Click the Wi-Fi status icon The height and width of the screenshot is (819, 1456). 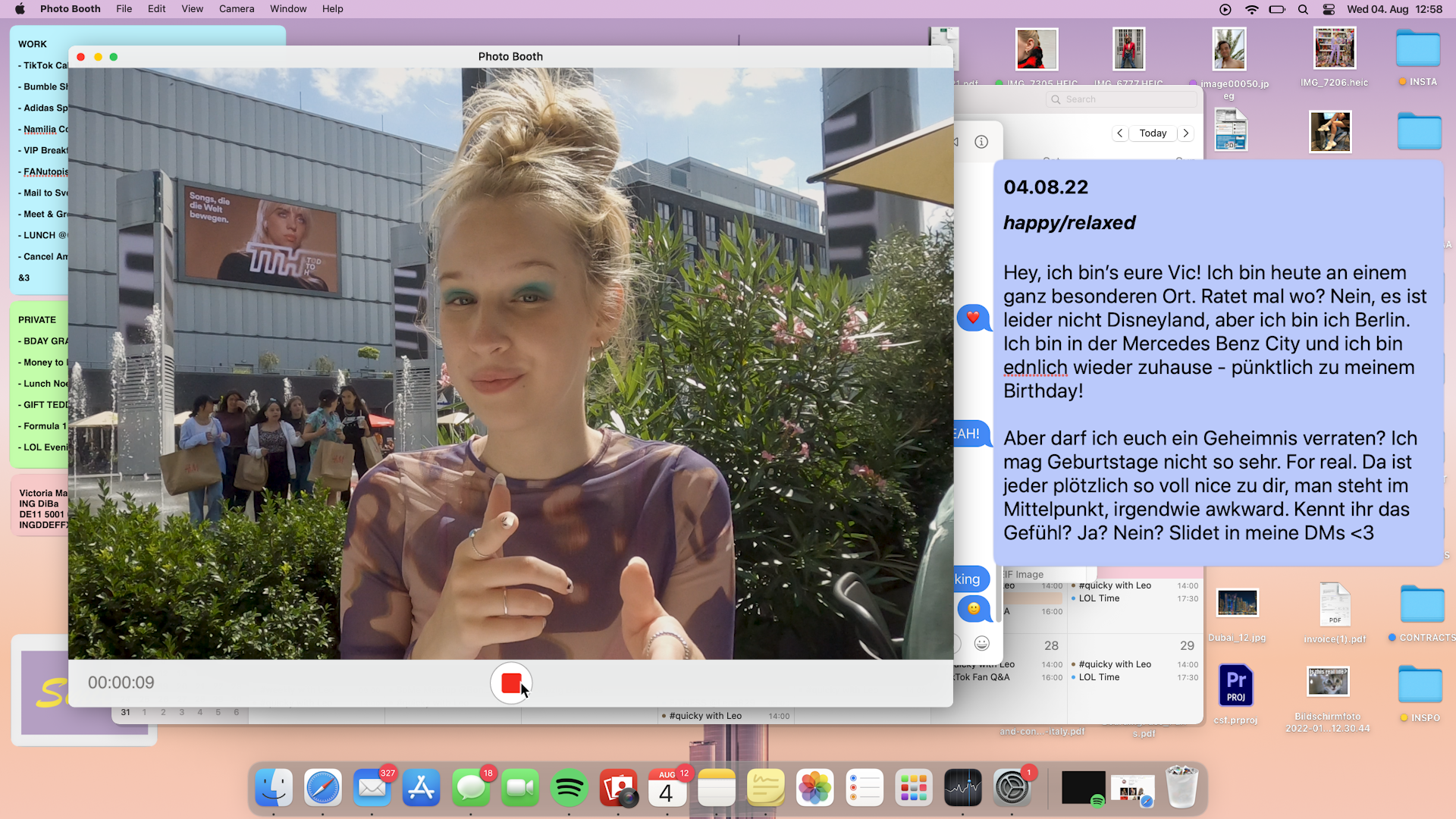[1252, 9]
